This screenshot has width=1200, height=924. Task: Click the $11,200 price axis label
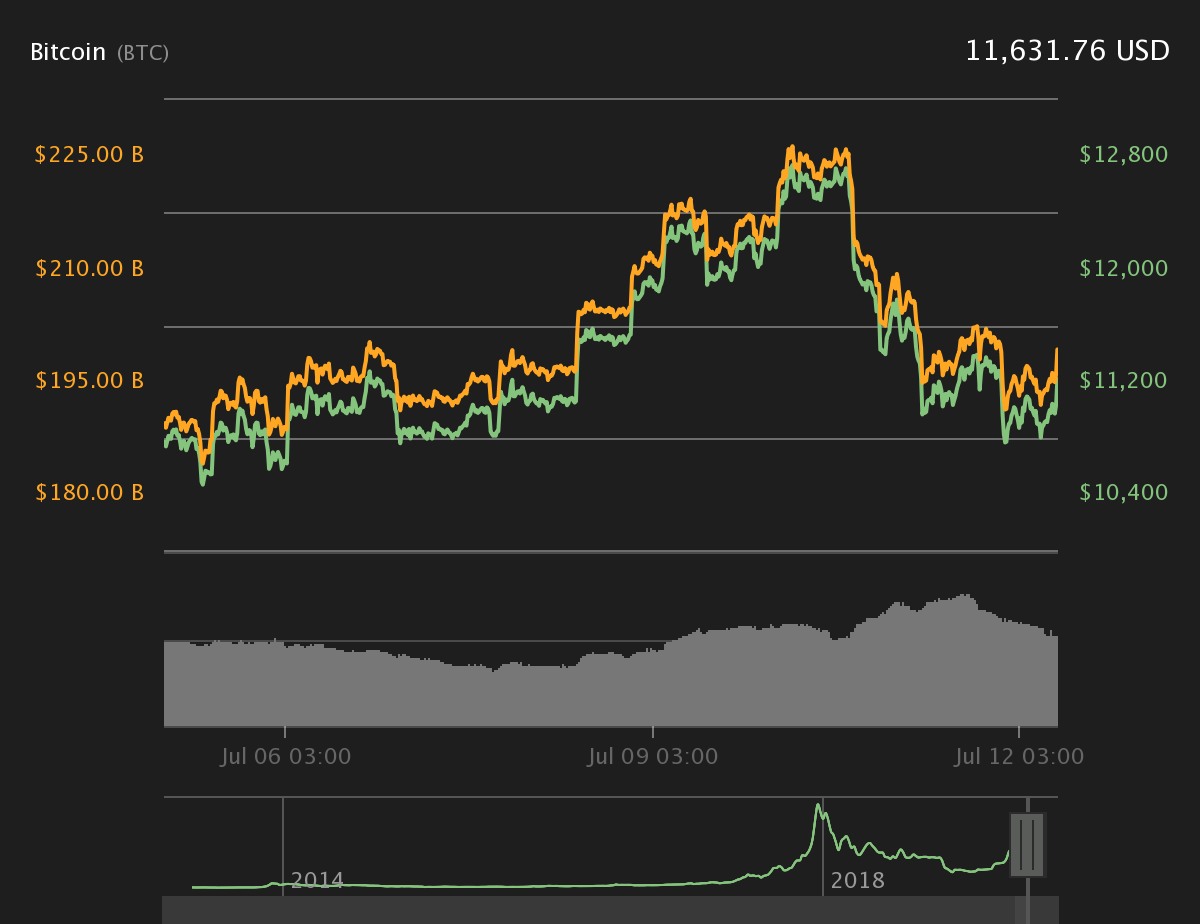click(1124, 380)
